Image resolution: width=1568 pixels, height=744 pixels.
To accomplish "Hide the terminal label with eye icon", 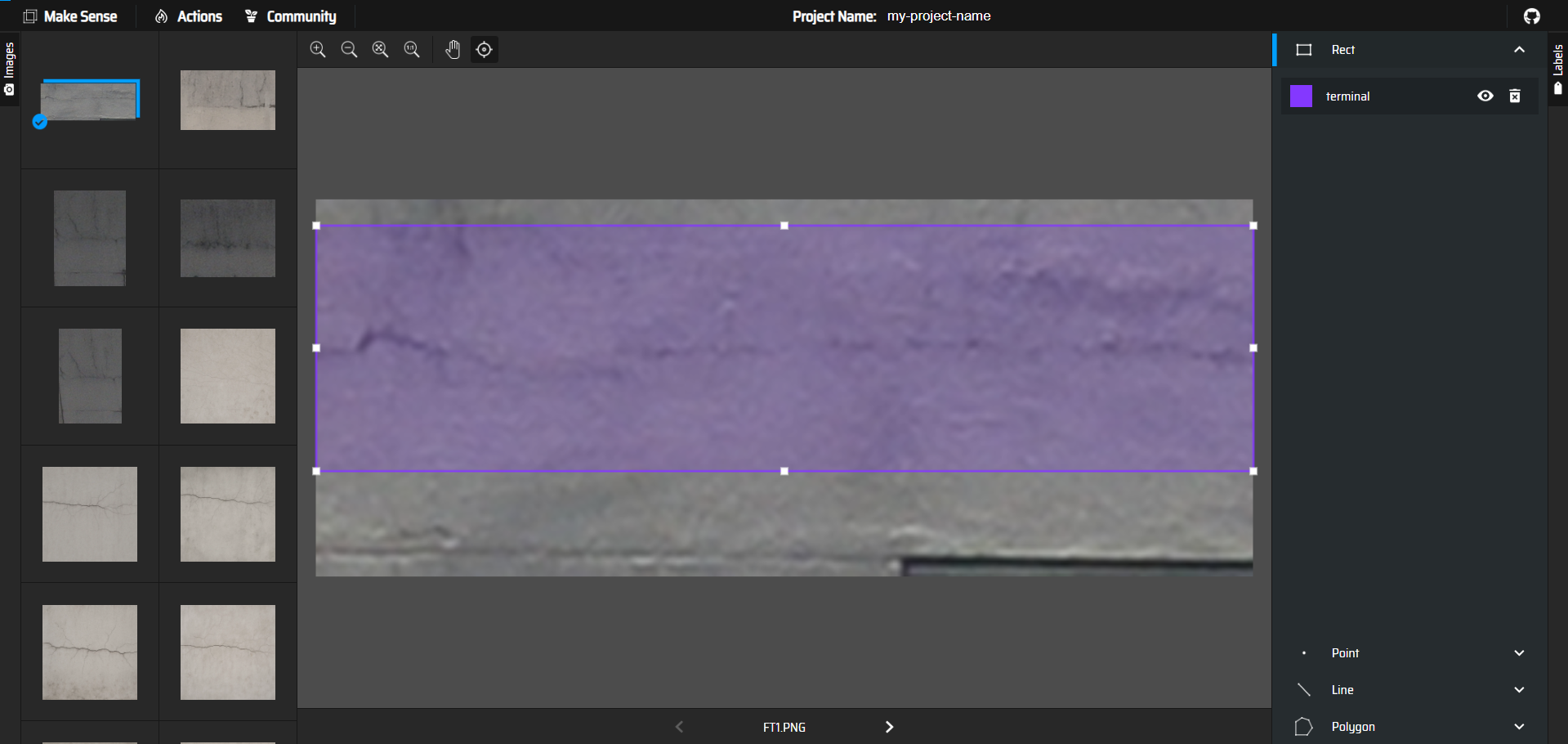I will (1485, 96).
